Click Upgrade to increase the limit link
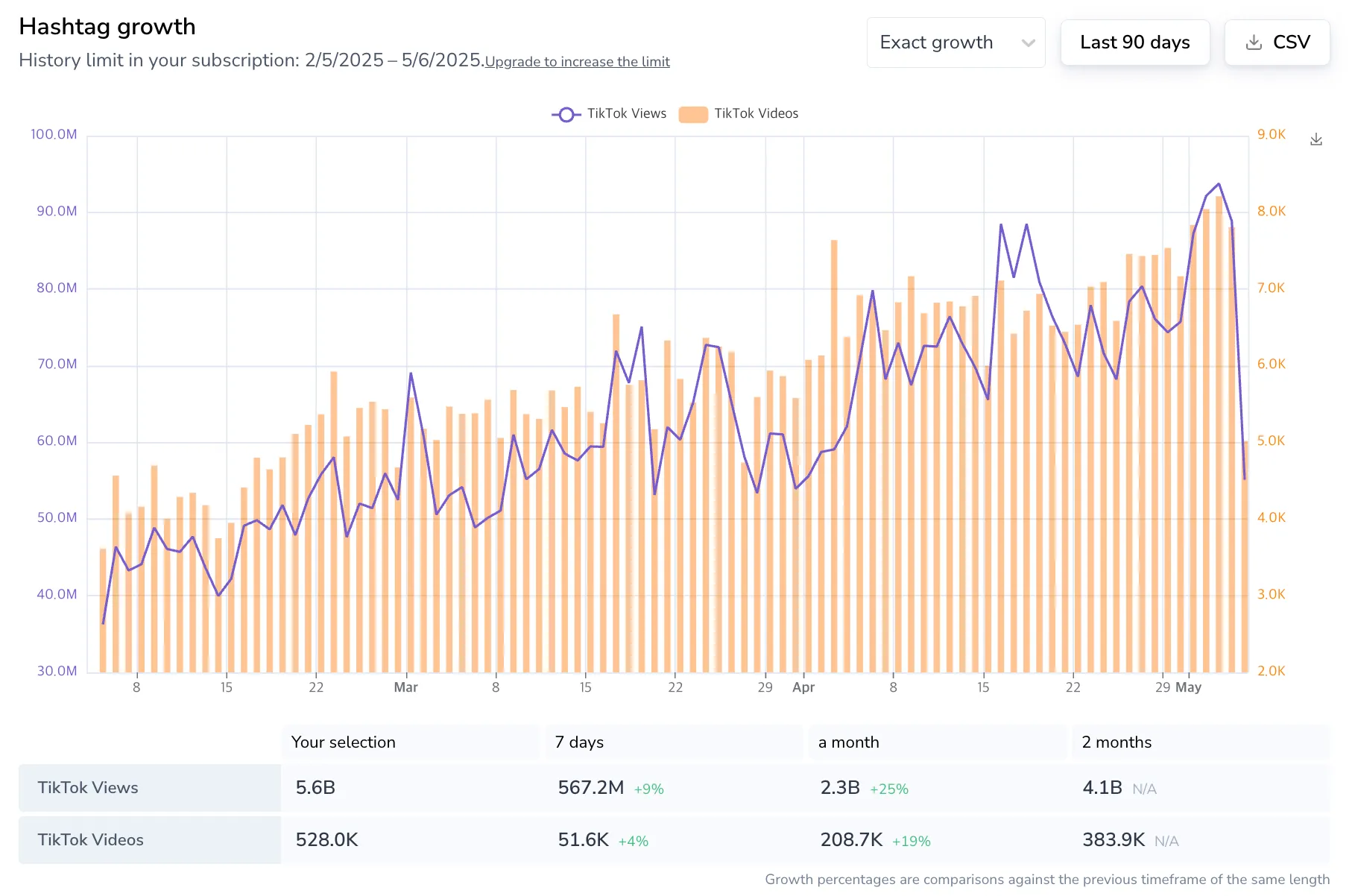The image size is (1355, 896). coord(577,62)
